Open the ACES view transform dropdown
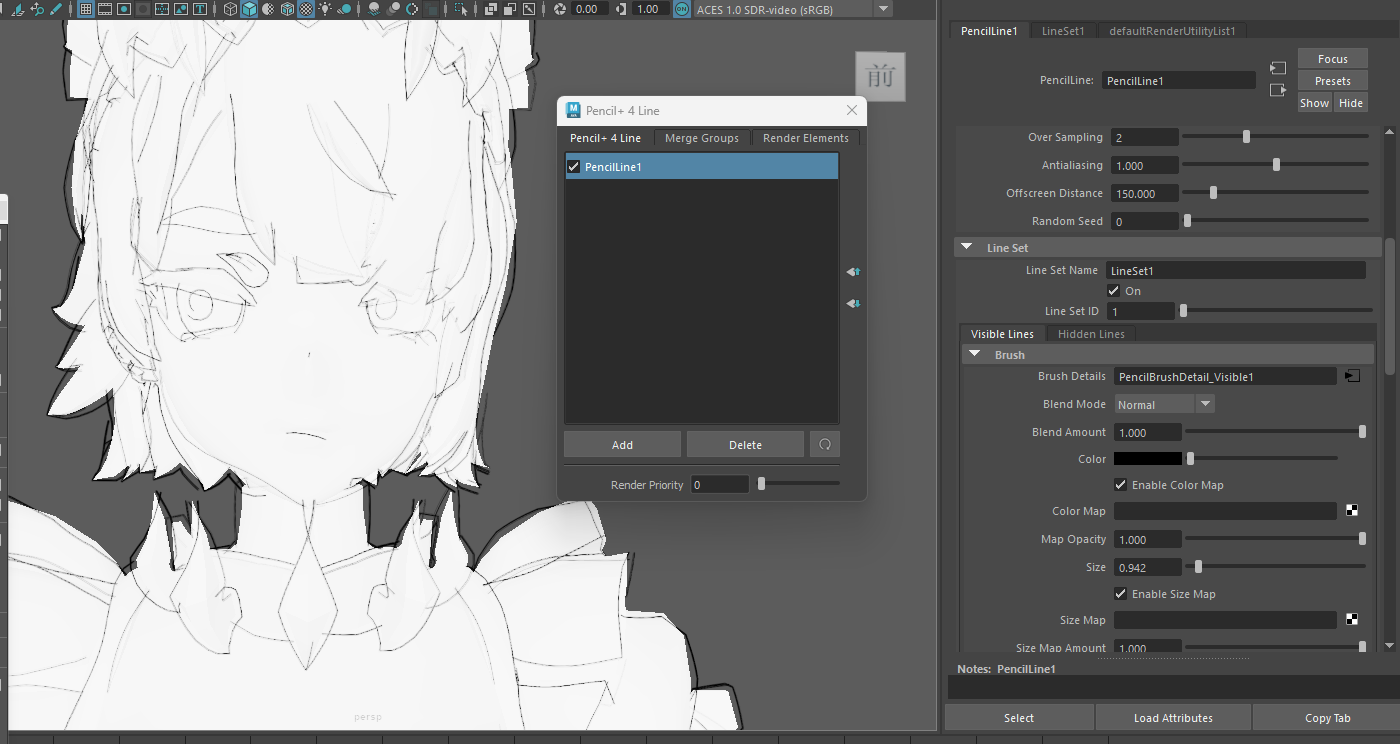The height and width of the screenshot is (744, 1400). pyautogui.click(x=883, y=9)
